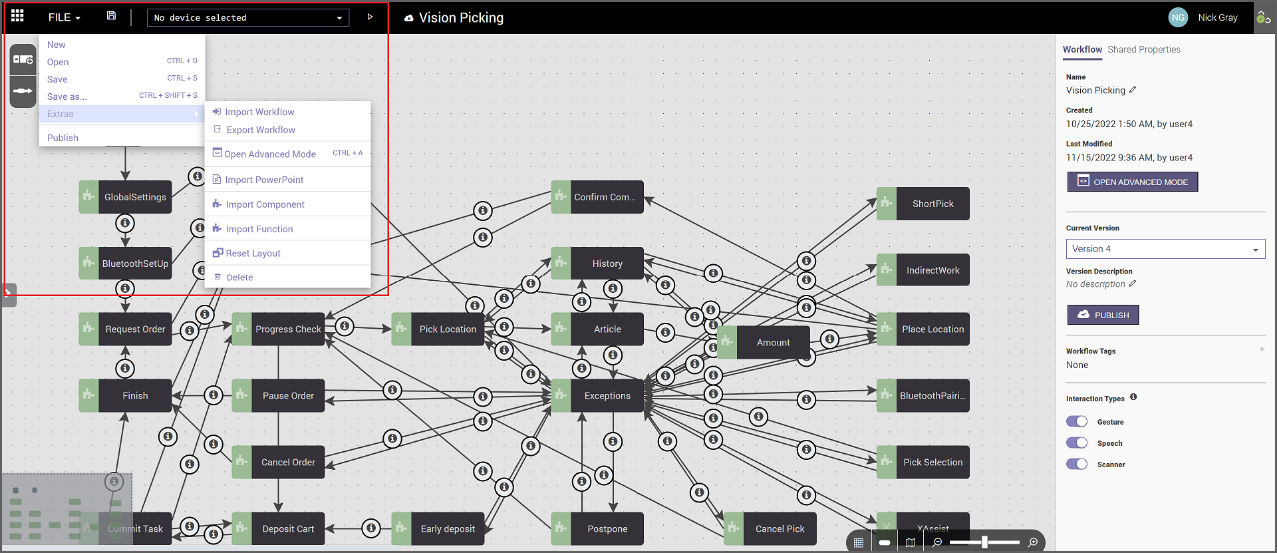Select the add-component tool in left toolbar
1277x553 pixels.
point(23,60)
